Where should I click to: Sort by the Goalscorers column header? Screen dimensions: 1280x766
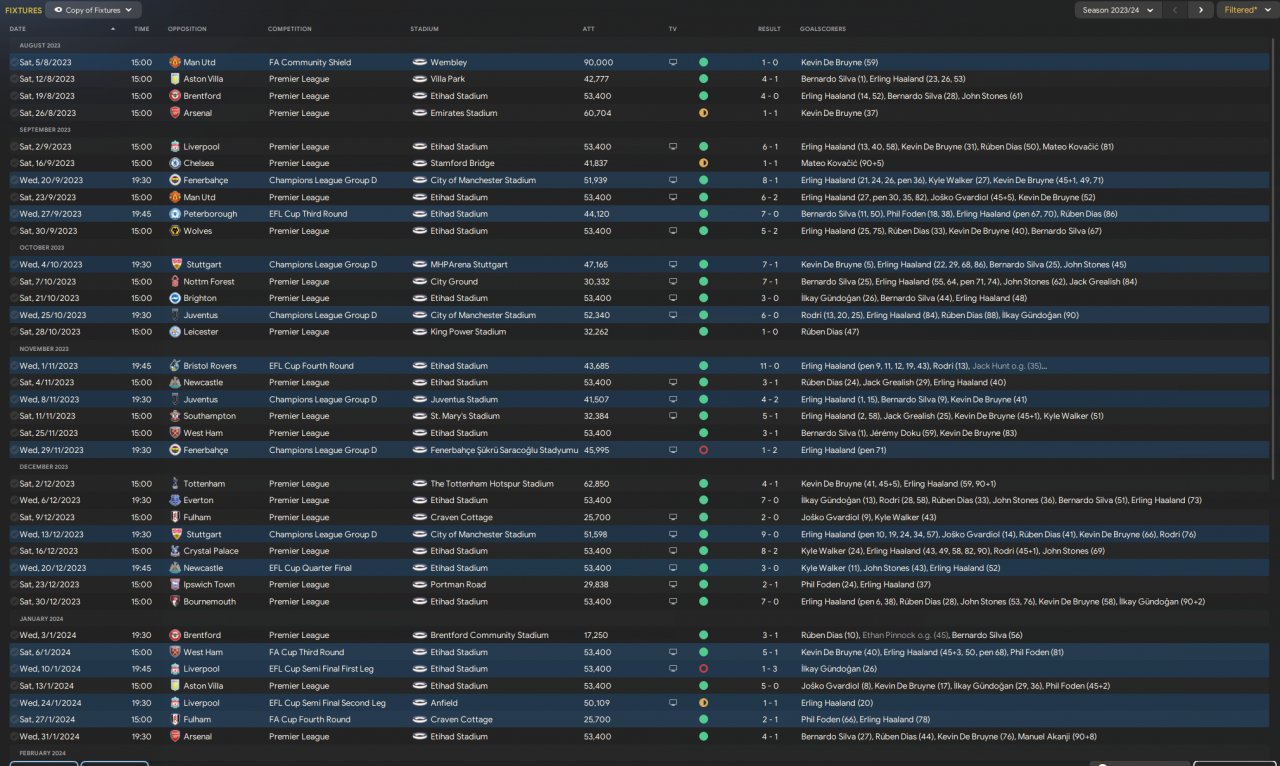824,29
